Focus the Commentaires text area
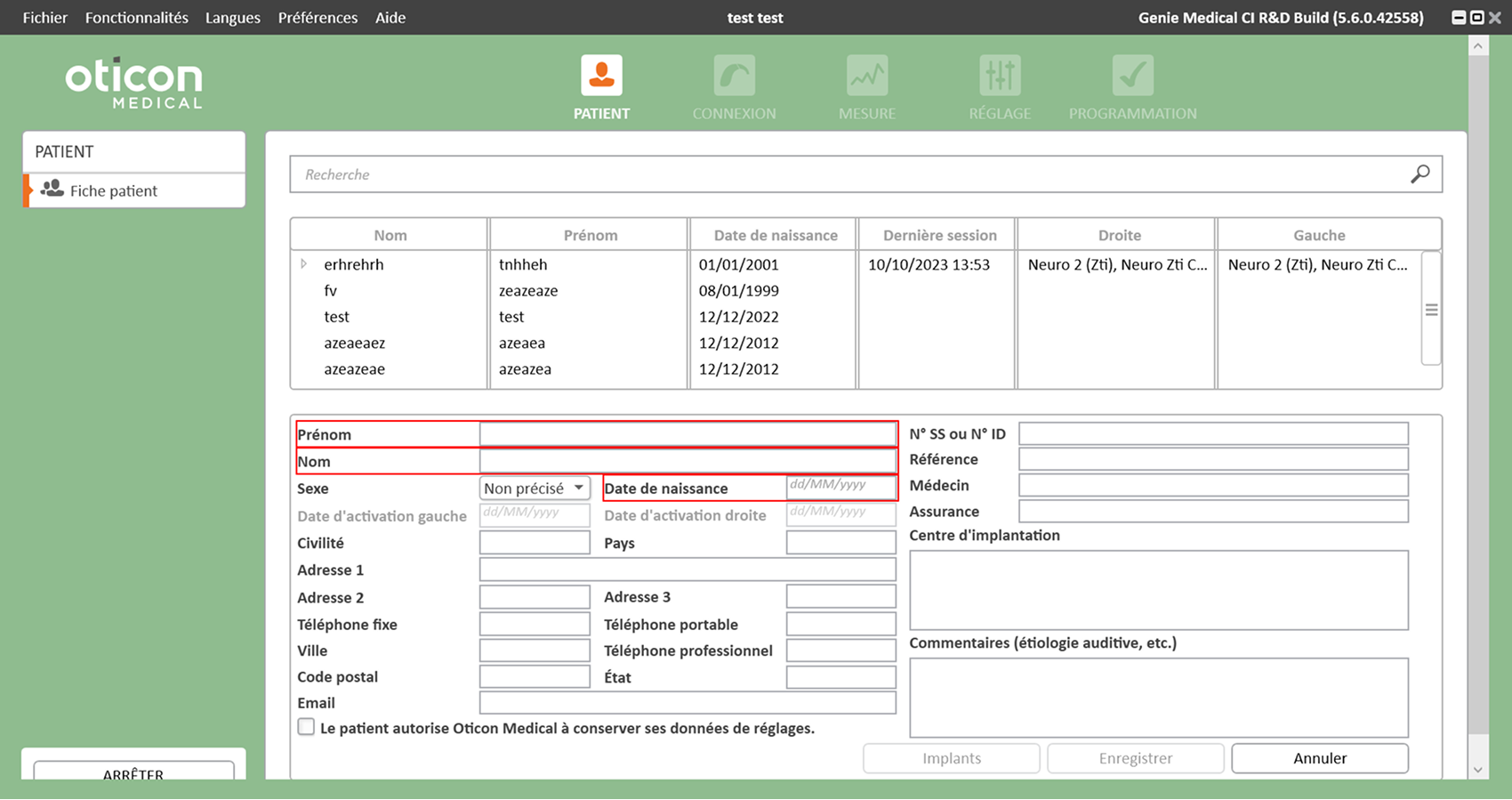 pos(1159,698)
